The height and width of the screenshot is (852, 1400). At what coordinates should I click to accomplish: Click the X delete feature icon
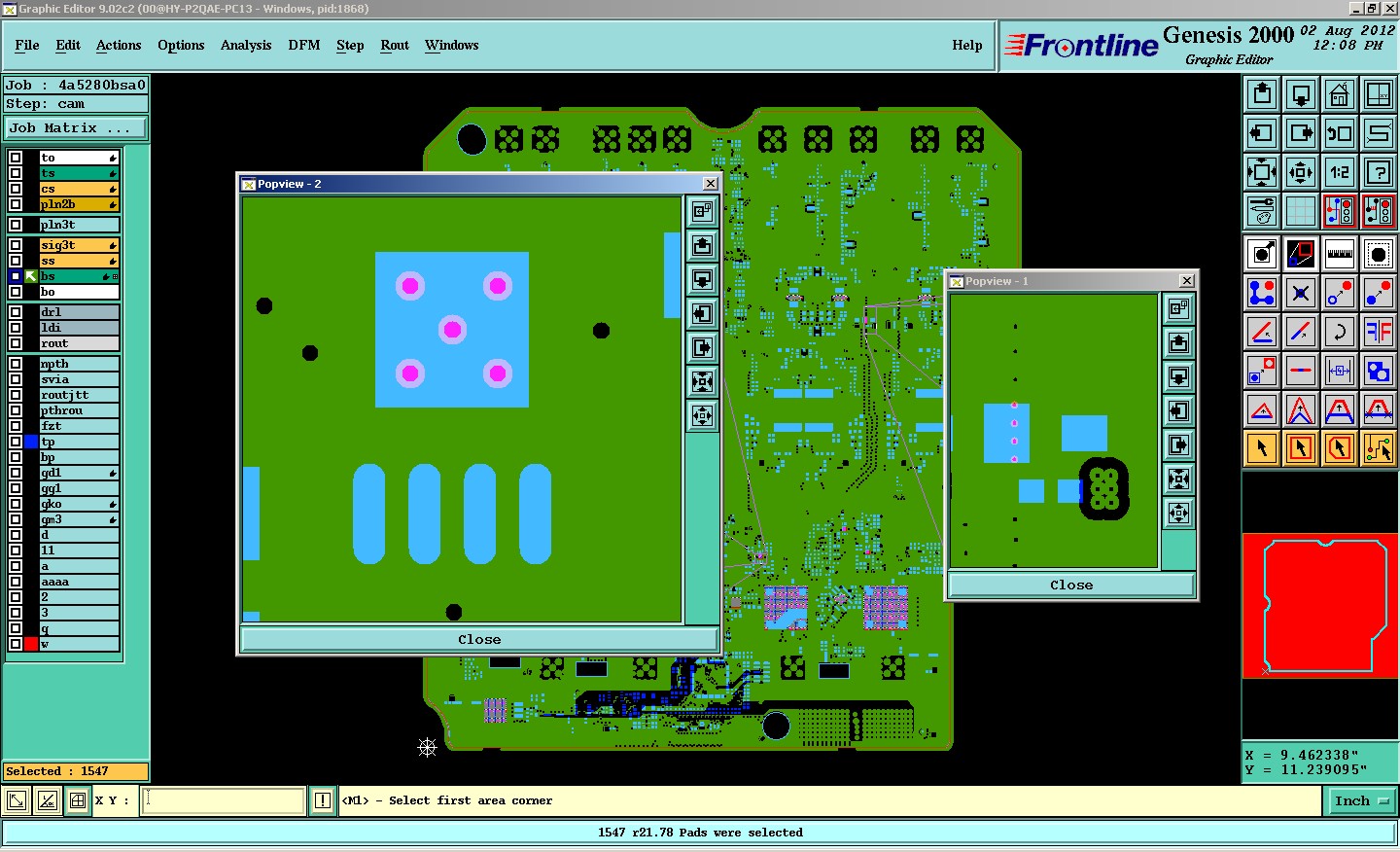(x=1301, y=293)
